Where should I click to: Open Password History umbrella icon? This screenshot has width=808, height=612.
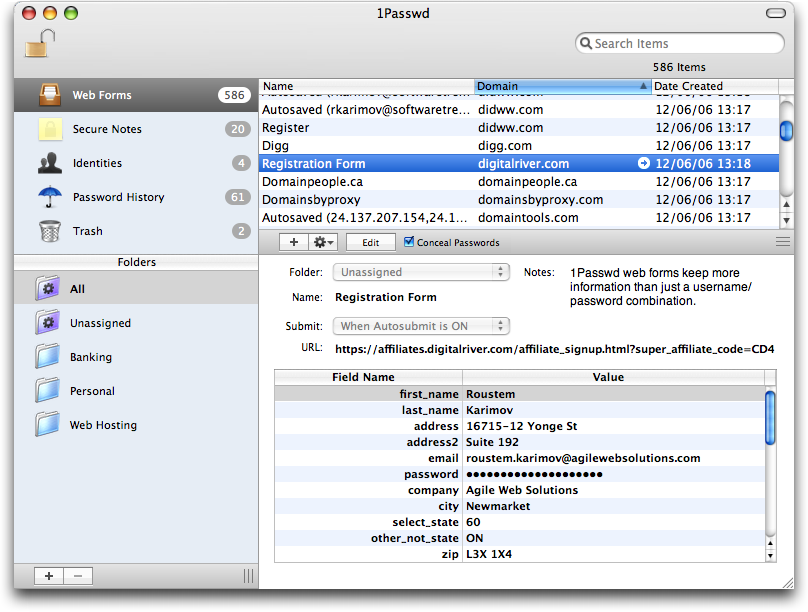[x=50, y=197]
